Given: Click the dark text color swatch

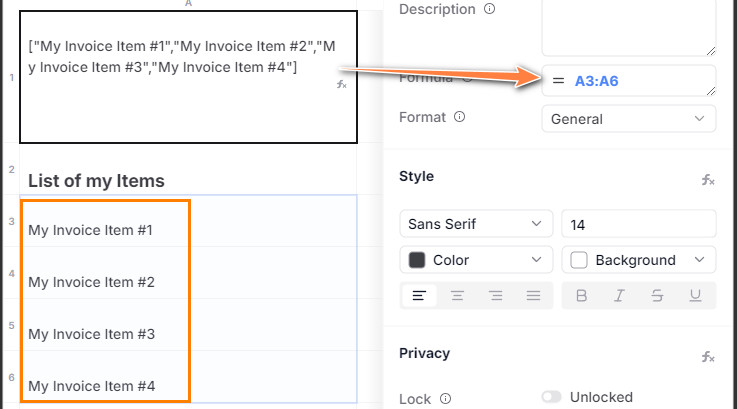Looking at the screenshot, I should click(416, 260).
